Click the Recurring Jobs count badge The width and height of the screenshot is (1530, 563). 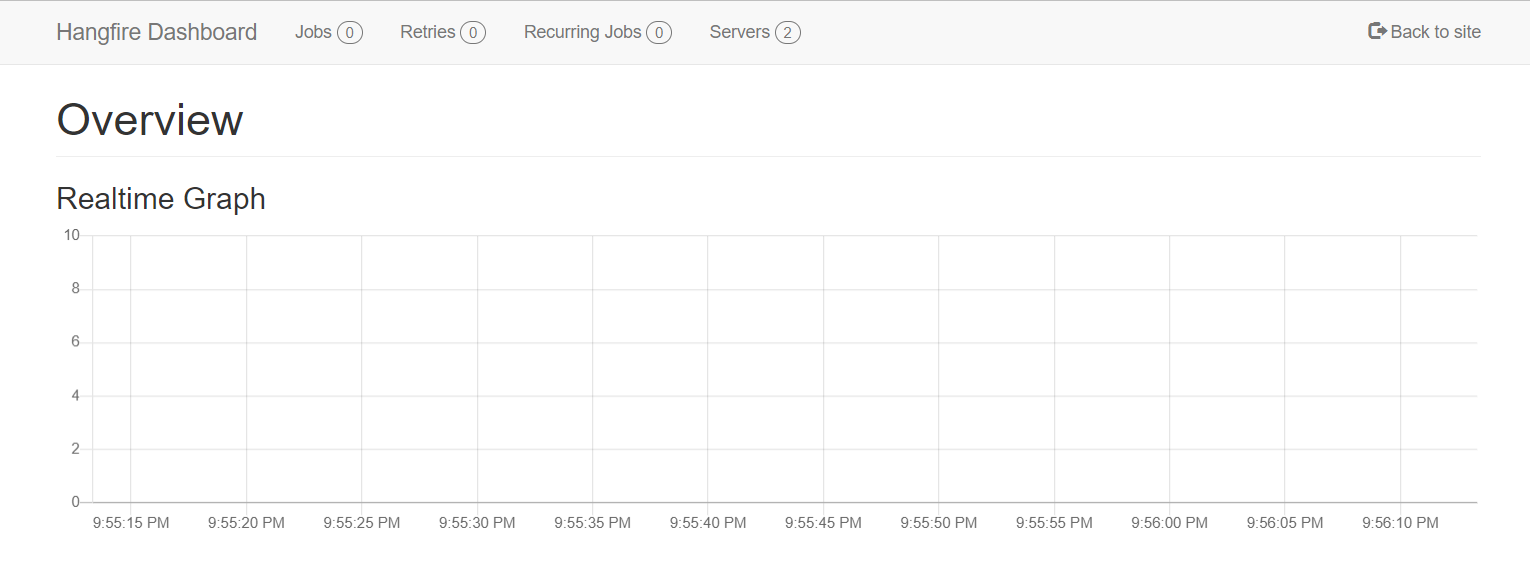tap(659, 33)
